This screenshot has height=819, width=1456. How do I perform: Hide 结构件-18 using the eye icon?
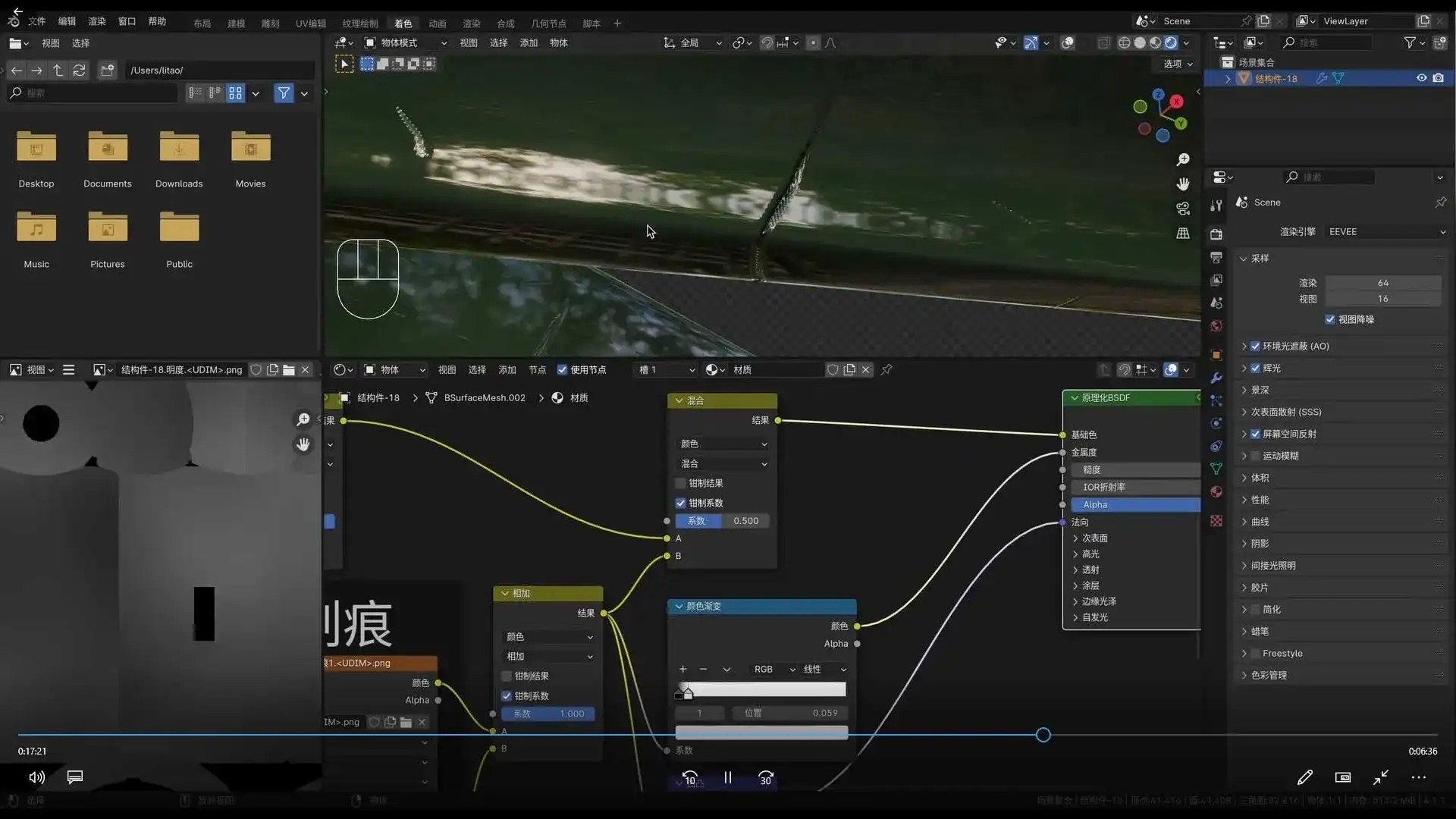1421,78
